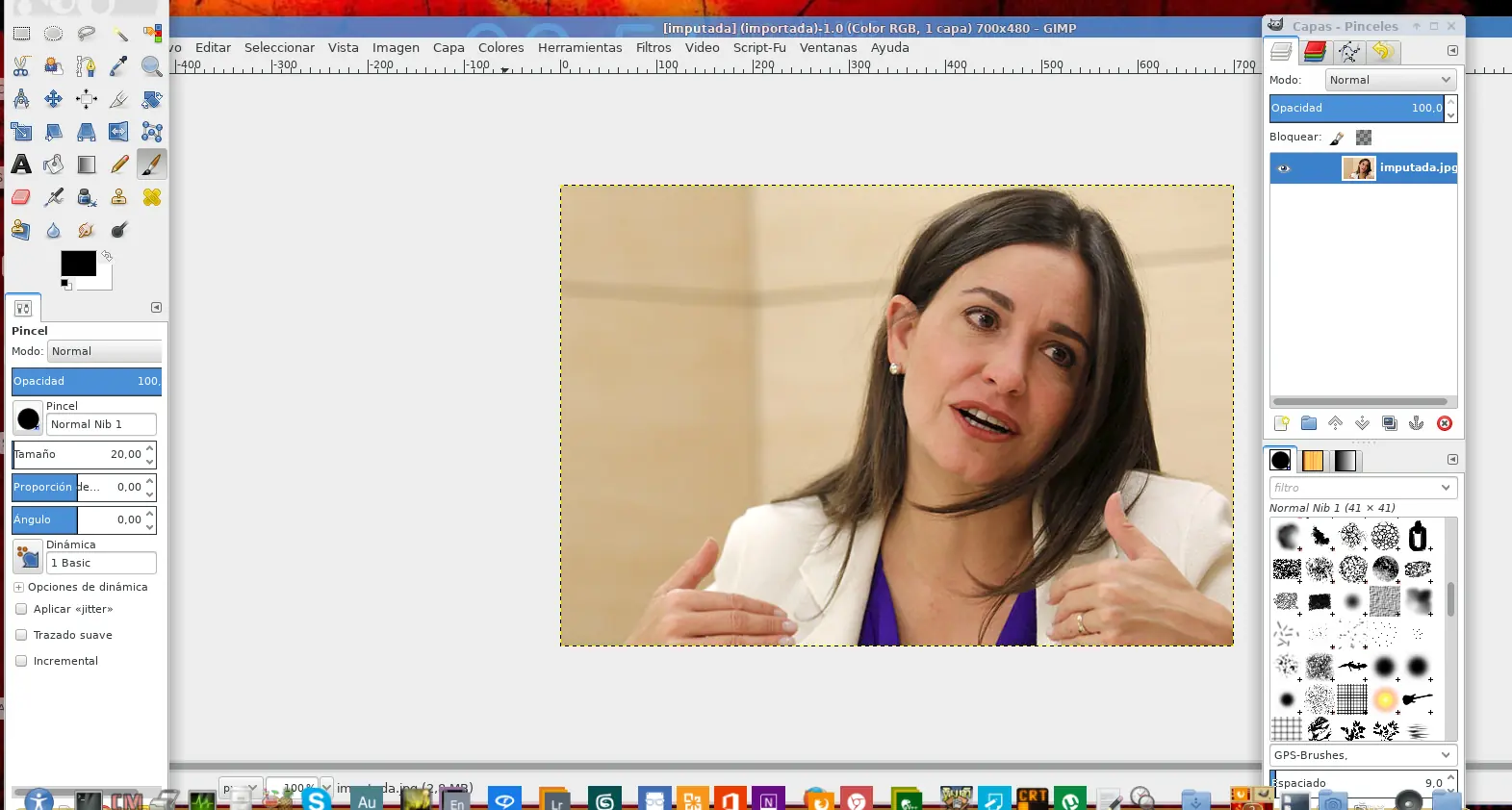Image resolution: width=1512 pixels, height=810 pixels.
Task: Select the Flip tool
Action: pyautogui.click(x=119, y=132)
